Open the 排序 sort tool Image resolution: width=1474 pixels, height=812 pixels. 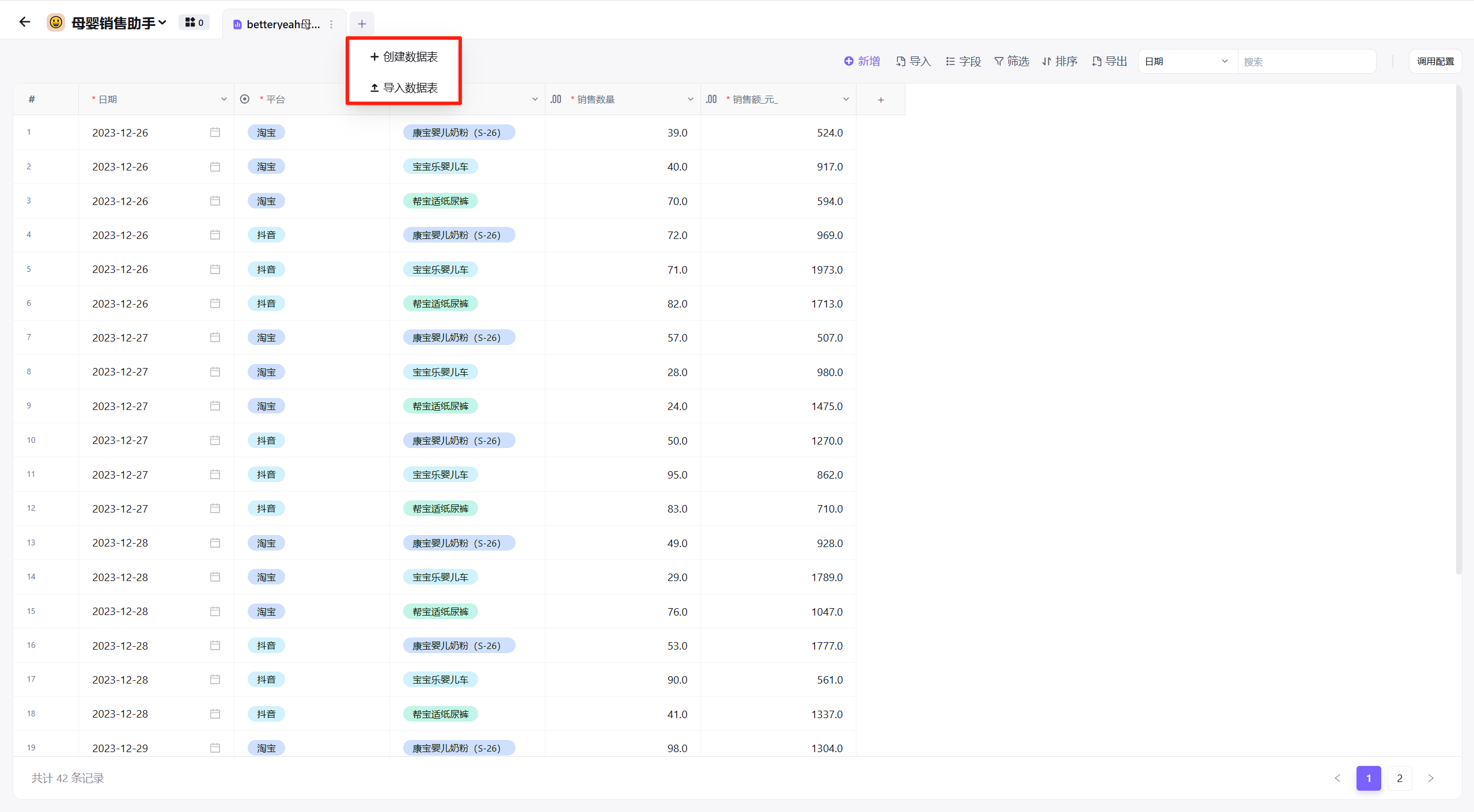[x=1060, y=61]
